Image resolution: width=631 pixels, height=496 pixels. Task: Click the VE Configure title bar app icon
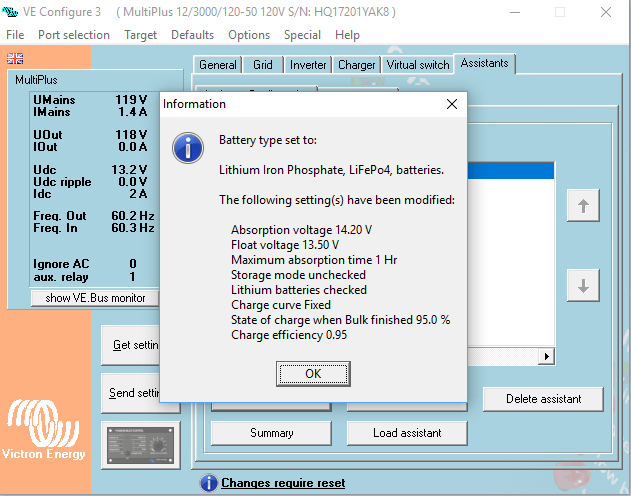click(10, 12)
